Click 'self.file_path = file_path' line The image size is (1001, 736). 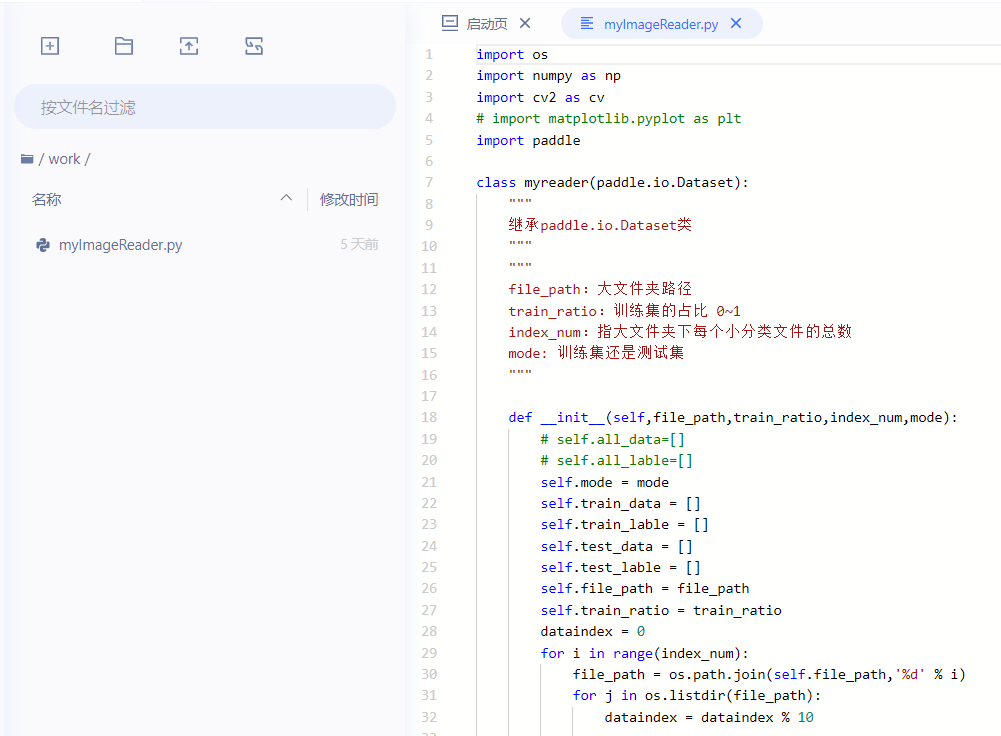point(645,589)
